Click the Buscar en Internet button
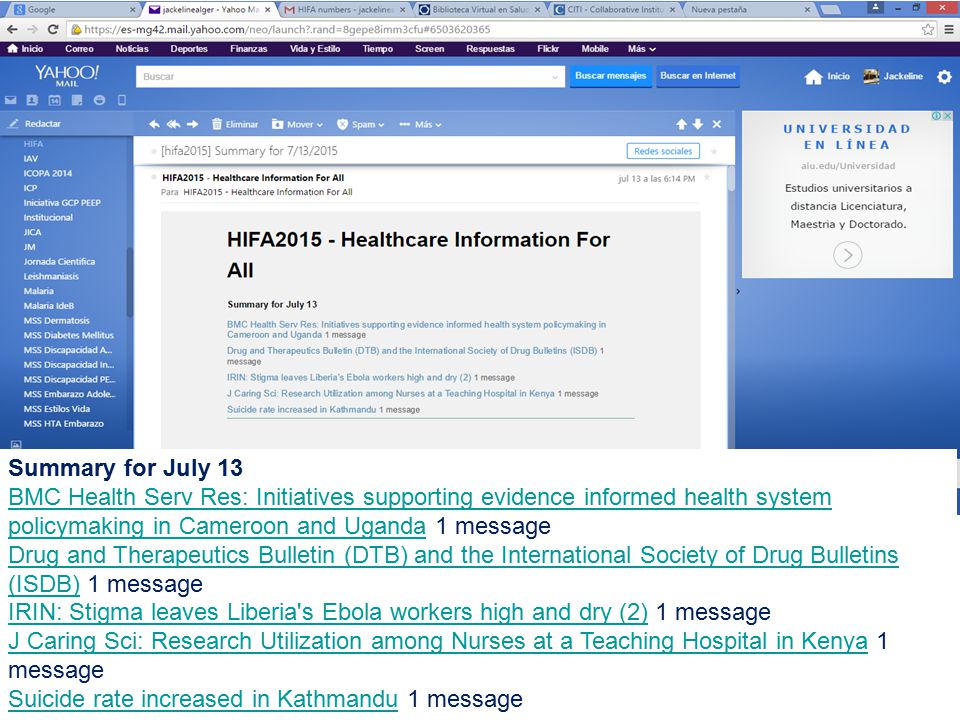Viewport: 960px width, 720px height. coord(698,76)
